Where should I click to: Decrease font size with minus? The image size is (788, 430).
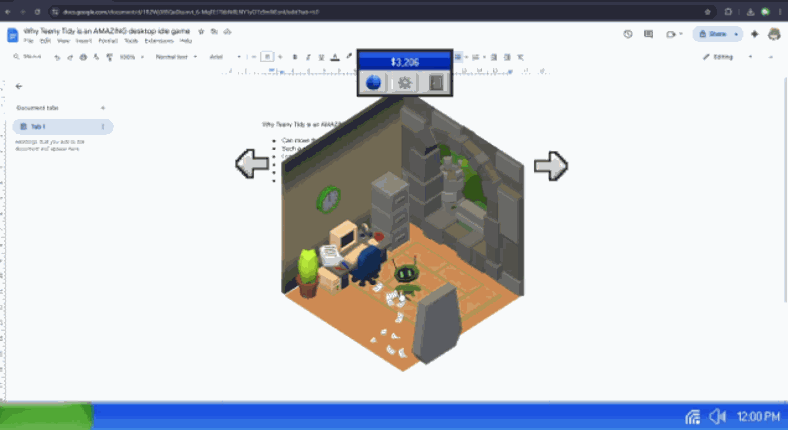pos(254,57)
